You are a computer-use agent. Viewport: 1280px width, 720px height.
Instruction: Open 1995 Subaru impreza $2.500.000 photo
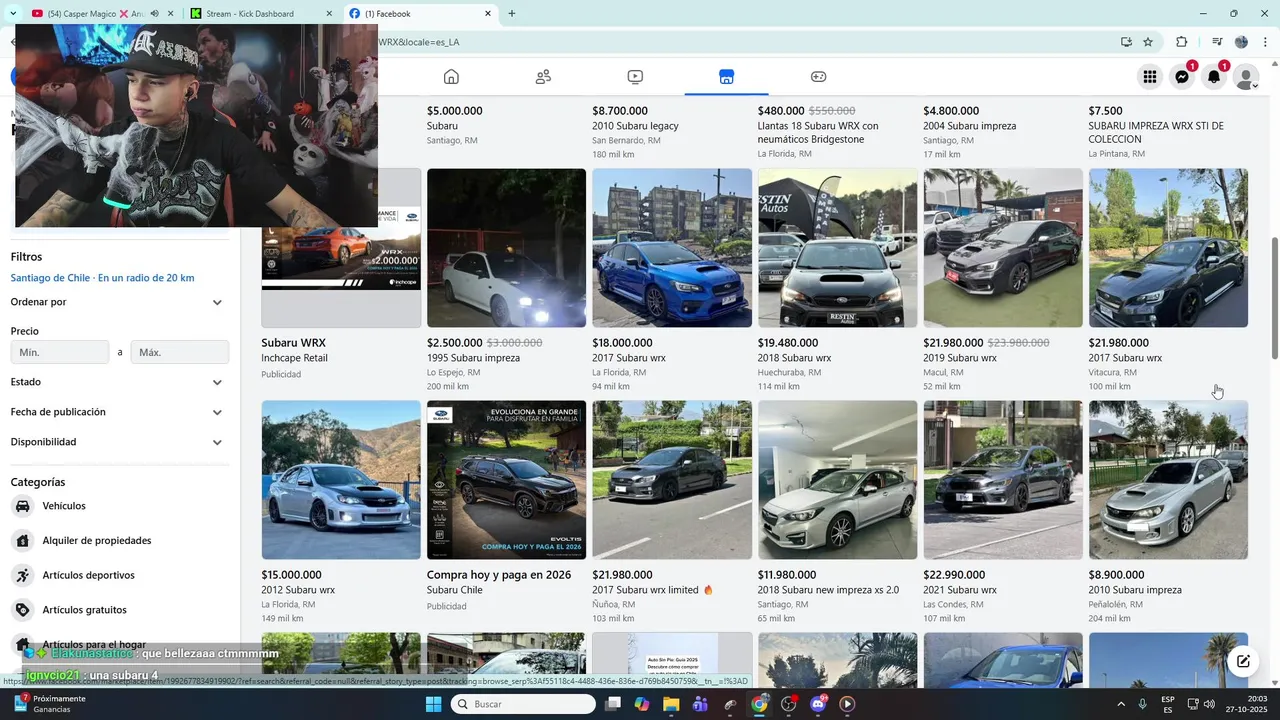click(506, 248)
